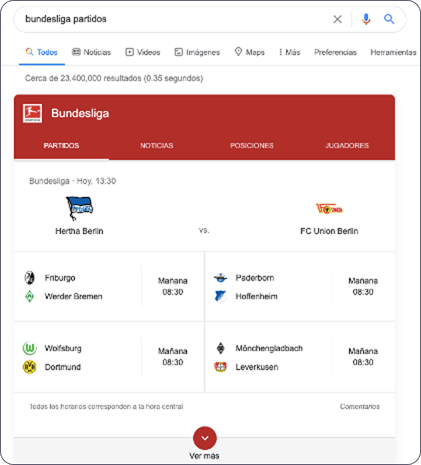Click the Leverkusen team name
This screenshot has height=465, width=421.
pyautogui.click(x=257, y=367)
